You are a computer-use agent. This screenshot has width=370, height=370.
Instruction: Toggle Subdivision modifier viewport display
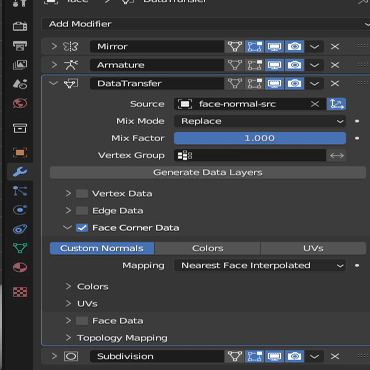click(274, 356)
